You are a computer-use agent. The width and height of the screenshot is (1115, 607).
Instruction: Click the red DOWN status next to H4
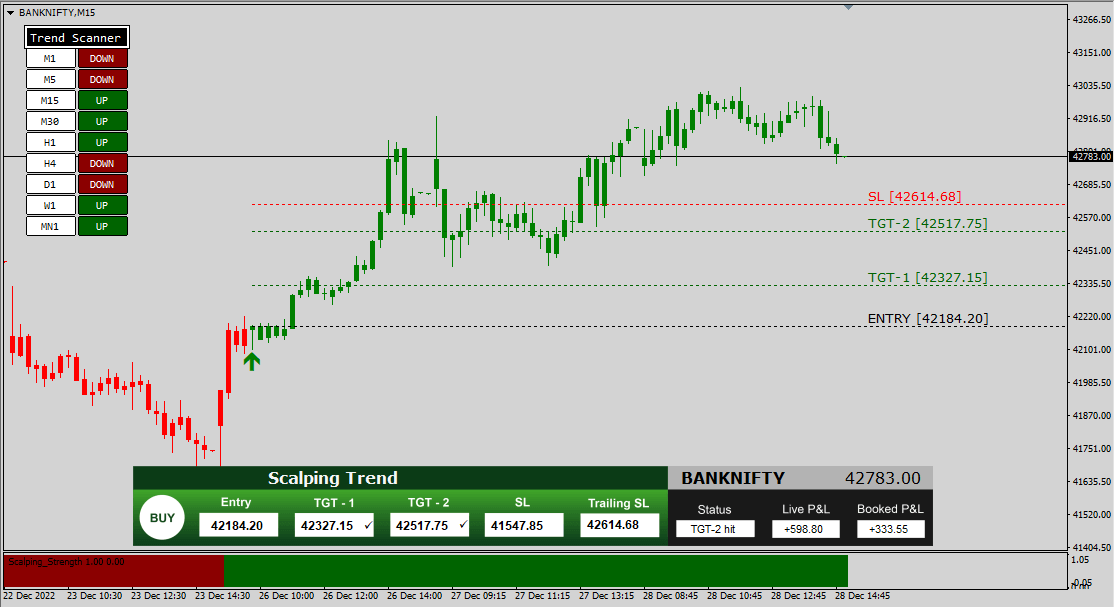(x=102, y=163)
